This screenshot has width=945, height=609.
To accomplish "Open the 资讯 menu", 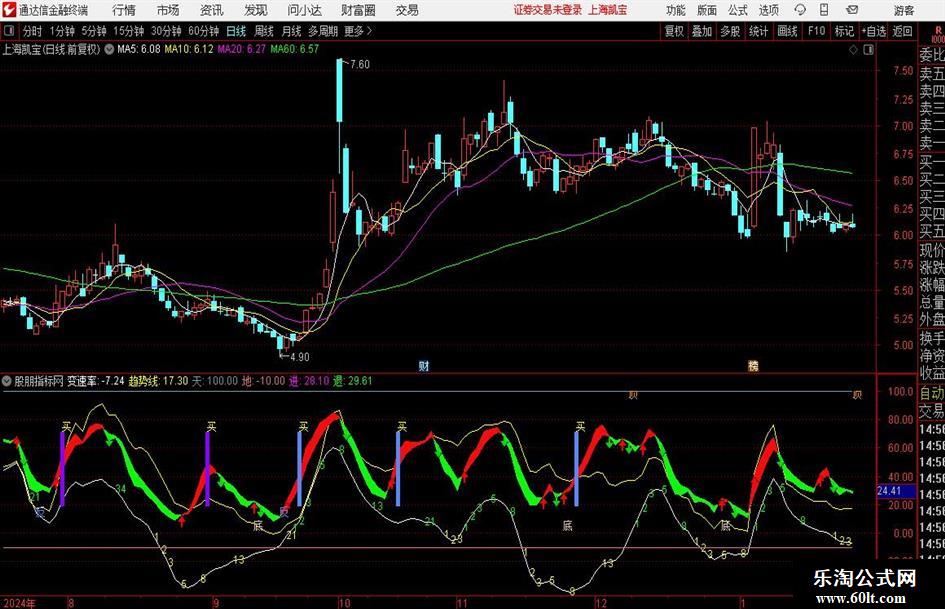I will [212, 10].
